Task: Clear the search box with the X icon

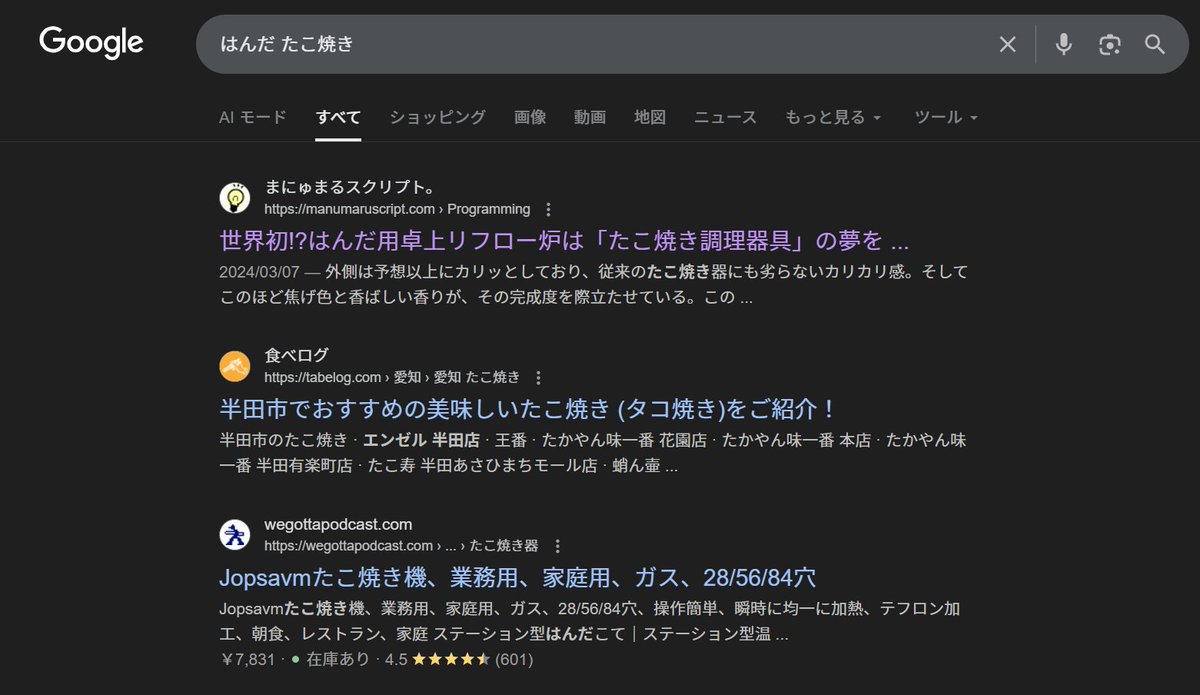Action: [1007, 44]
